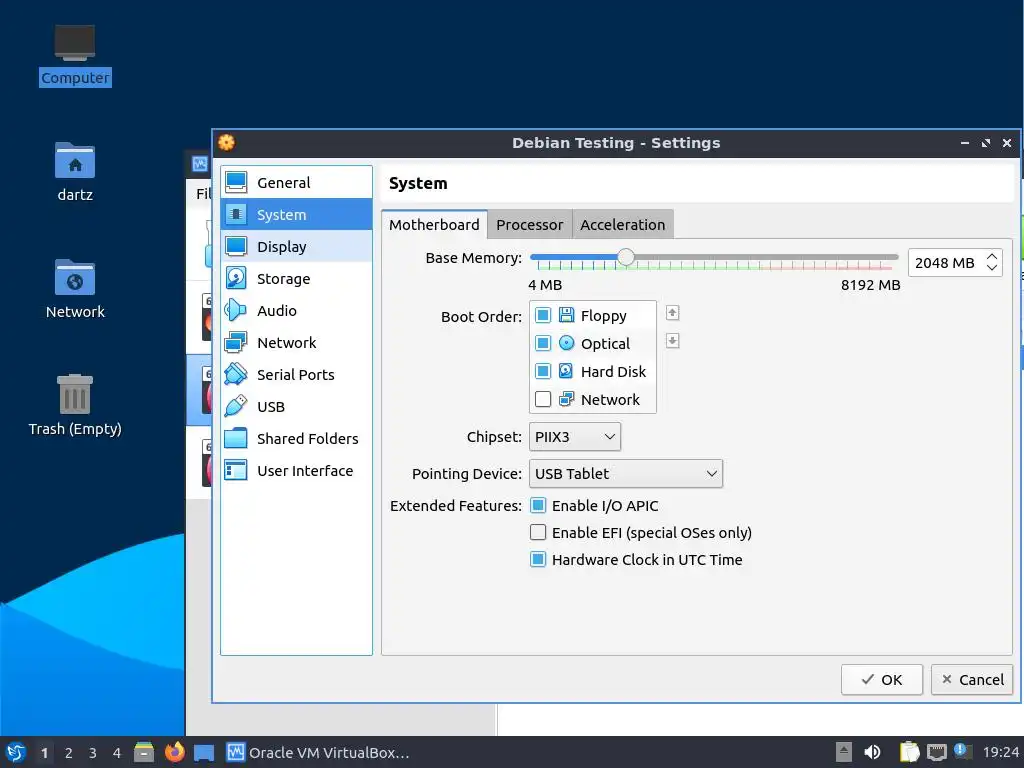Image resolution: width=1024 pixels, height=768 pixels.
Task: Open the Pointing Device dropdown
Action: point(626,473)
